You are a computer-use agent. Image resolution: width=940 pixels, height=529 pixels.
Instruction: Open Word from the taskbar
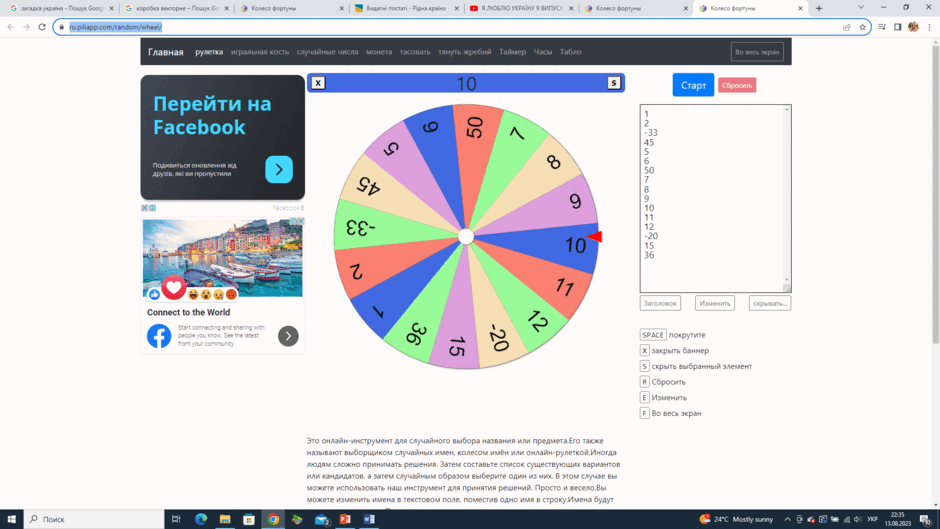pyautogui.click(x=369, y=519)
